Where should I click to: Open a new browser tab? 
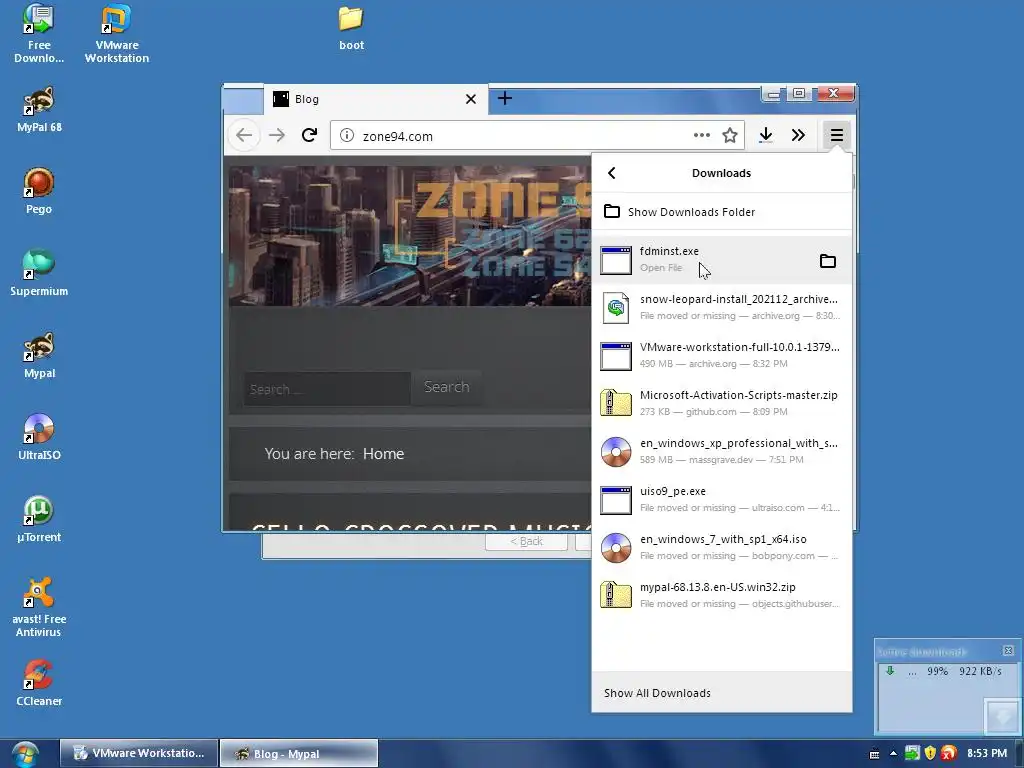point(505,99)
